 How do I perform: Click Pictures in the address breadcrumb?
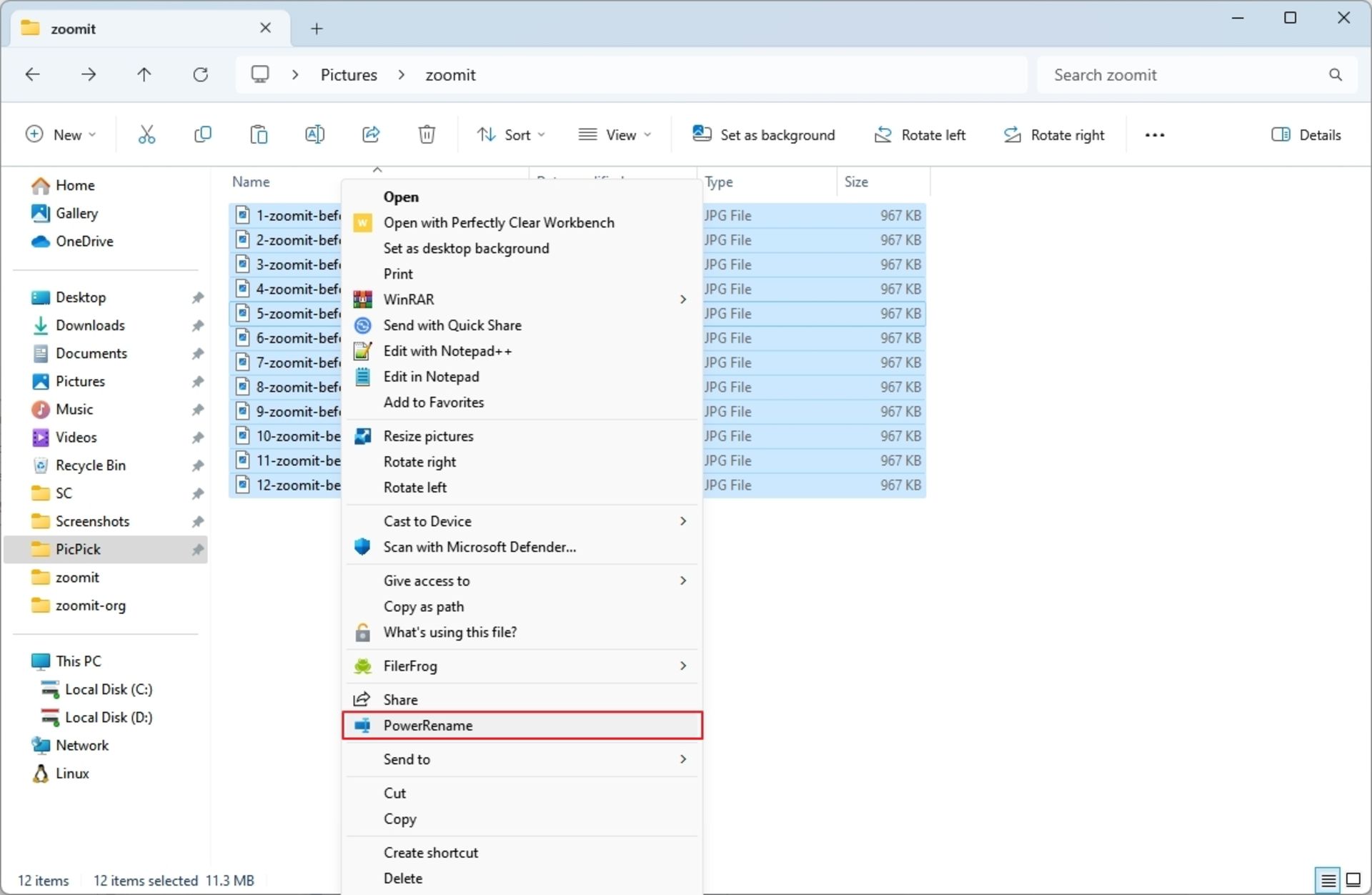coord(349,75)
